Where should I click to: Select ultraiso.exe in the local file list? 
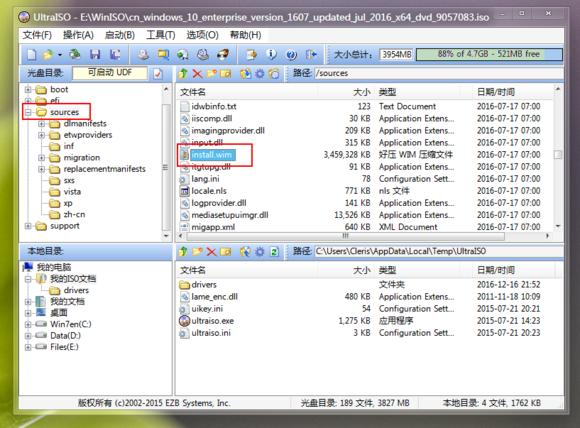pos(212,321)
